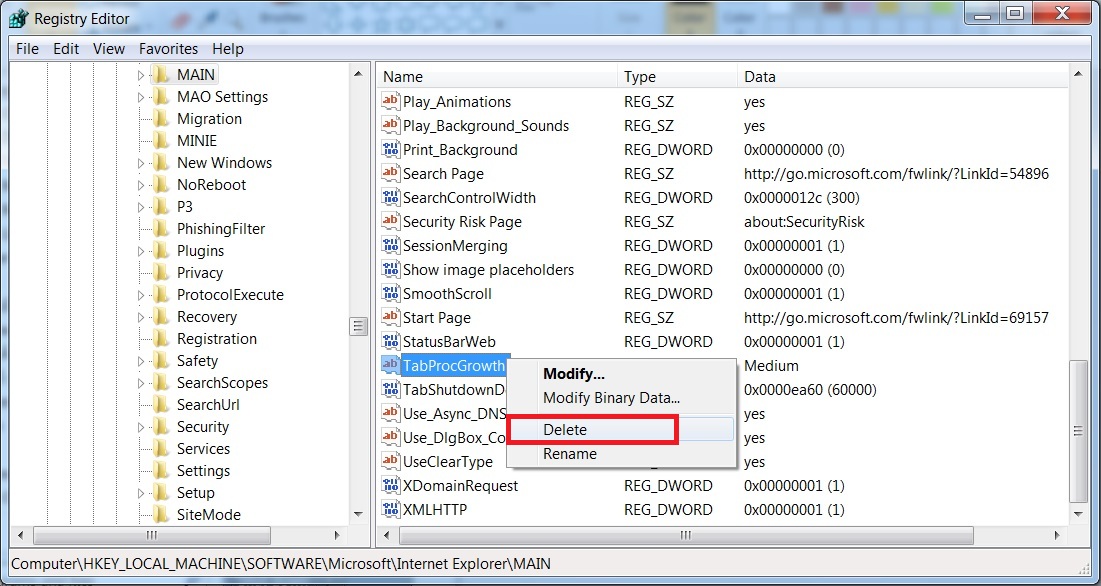Click the XMLHTTP DWORD value icon
Viewport: 1101px width, 586px height.
(x=391, y=510)
